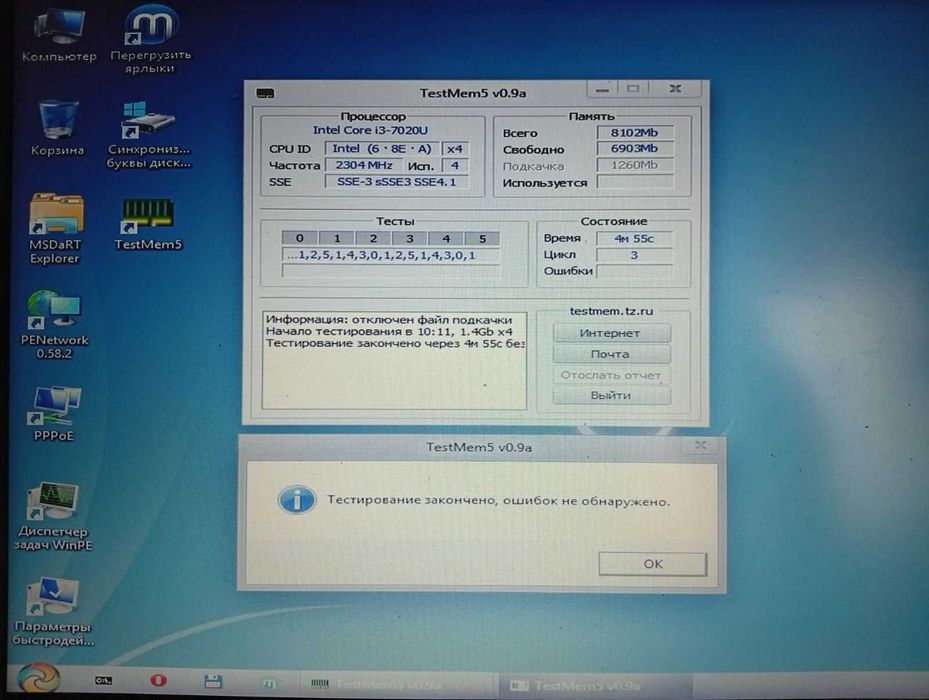Open Параметры быстродей... desktop icon
This screenshot has width=929, height=700.
pyautogui.click(x=53, y=612)
